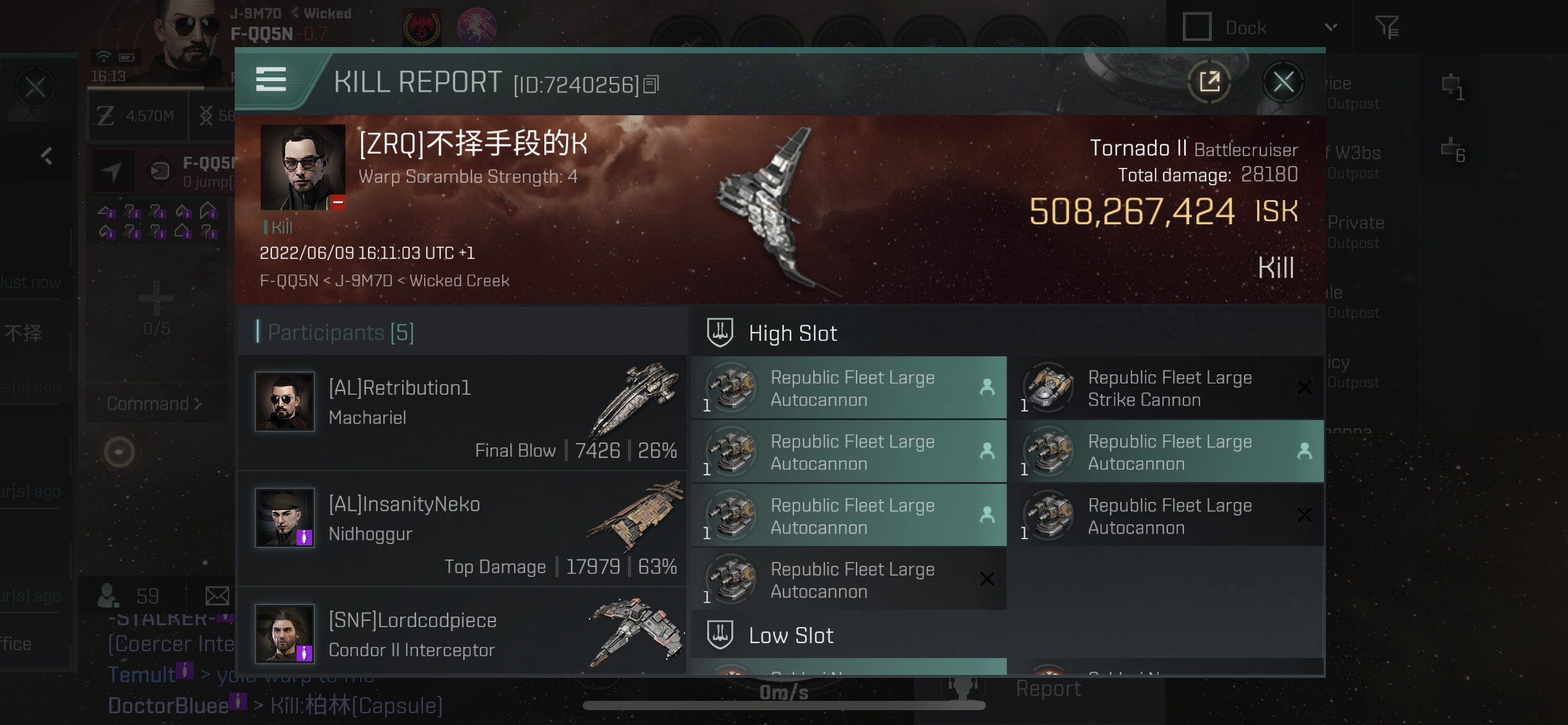View victim pilot portrait
Image resolution: width=1568 pixels, height=725 pixels.
pos(303,167)
